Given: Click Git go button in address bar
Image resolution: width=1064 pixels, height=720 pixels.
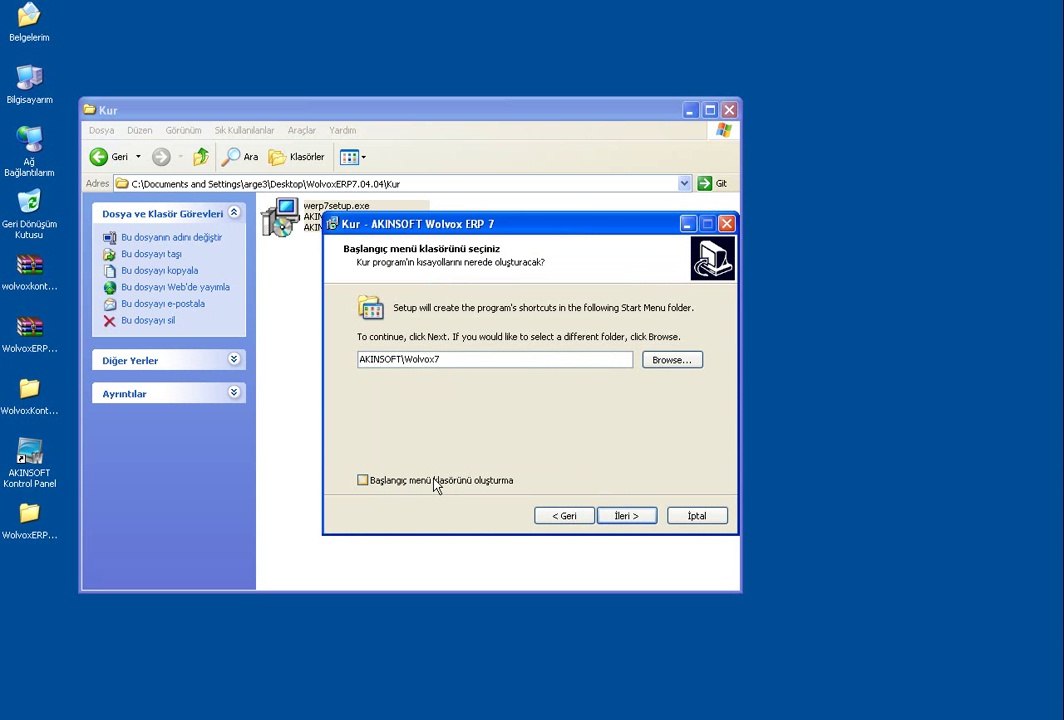Looking at the screenshot, I should [713, 183].
